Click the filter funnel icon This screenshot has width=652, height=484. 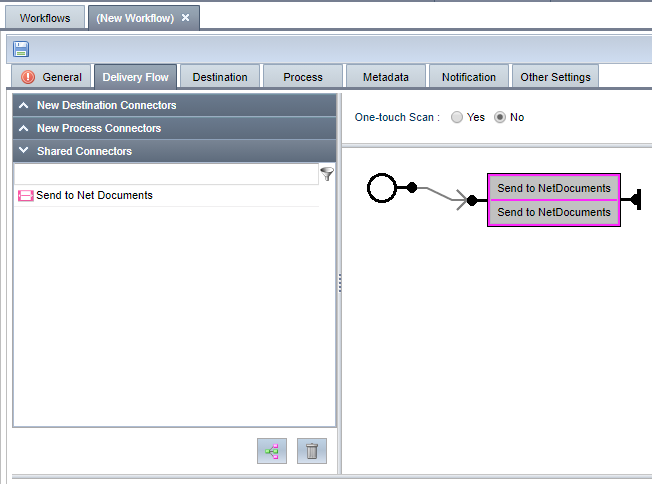tap(327, 174)
